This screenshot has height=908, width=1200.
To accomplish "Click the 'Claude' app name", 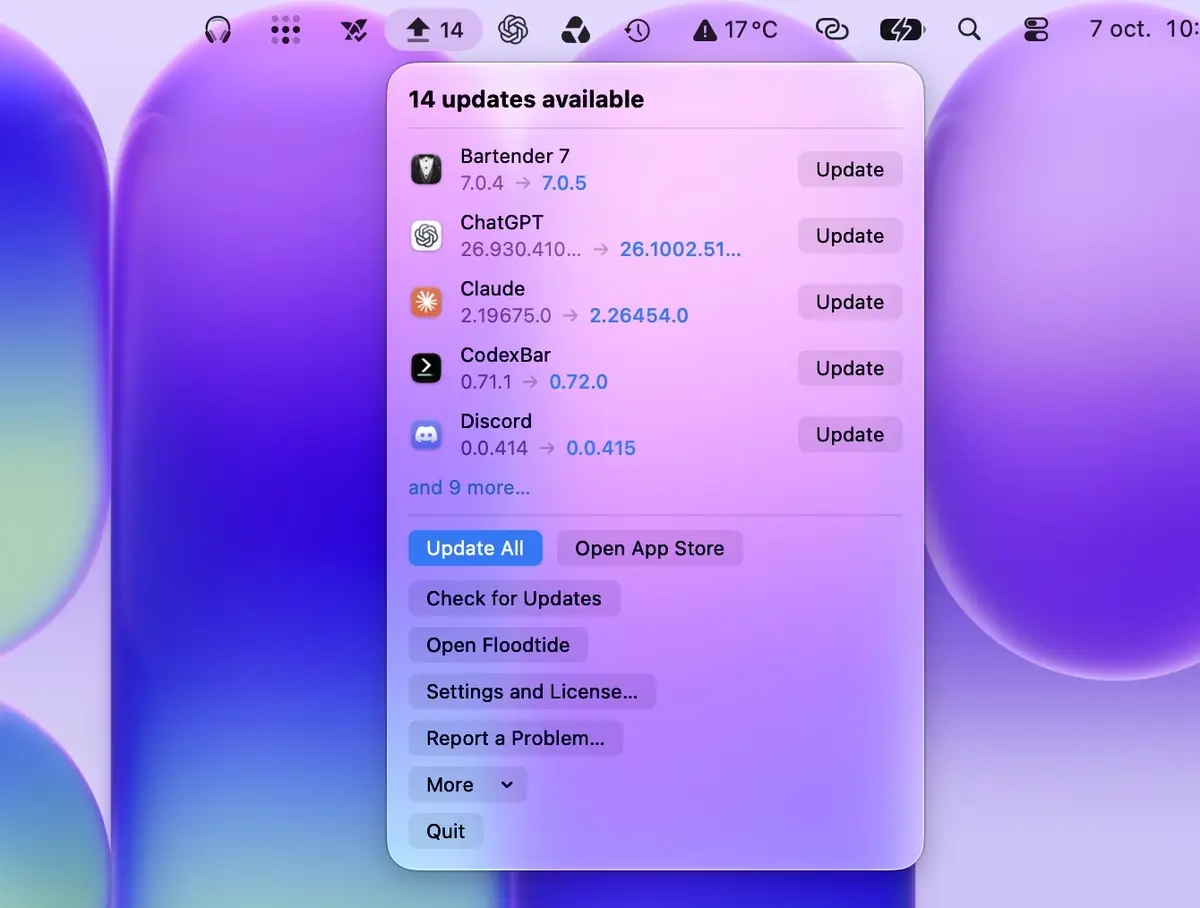I will [x=492, y=289].
